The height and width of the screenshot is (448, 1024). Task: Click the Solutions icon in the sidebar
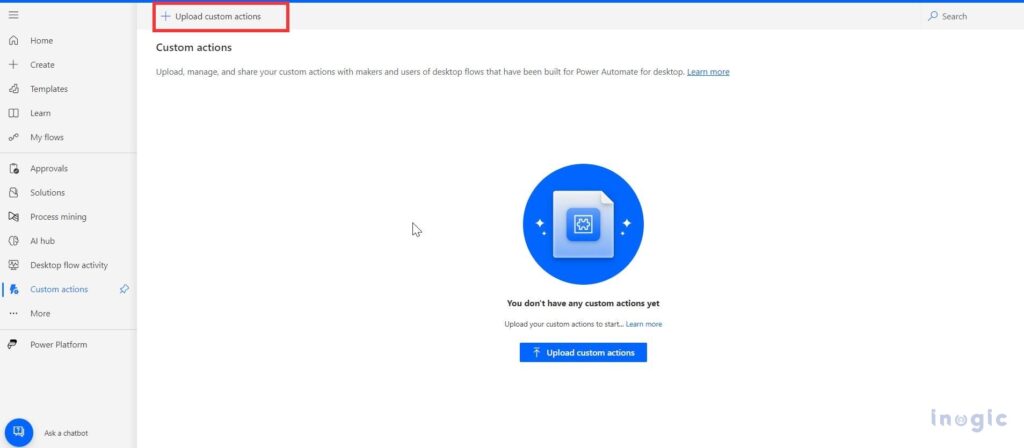(x=13, y=193)
